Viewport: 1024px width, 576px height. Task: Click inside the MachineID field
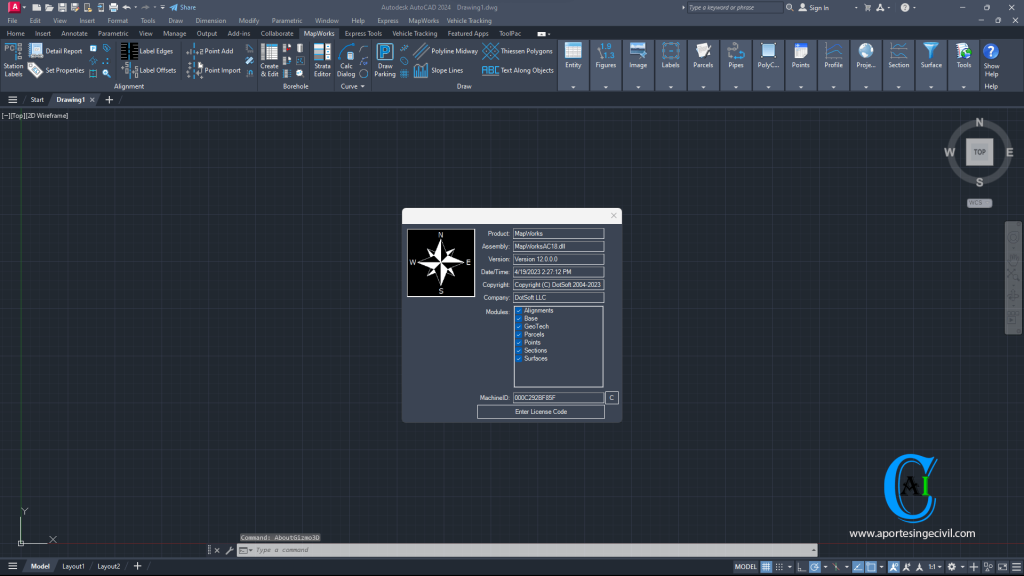(560, 397)
